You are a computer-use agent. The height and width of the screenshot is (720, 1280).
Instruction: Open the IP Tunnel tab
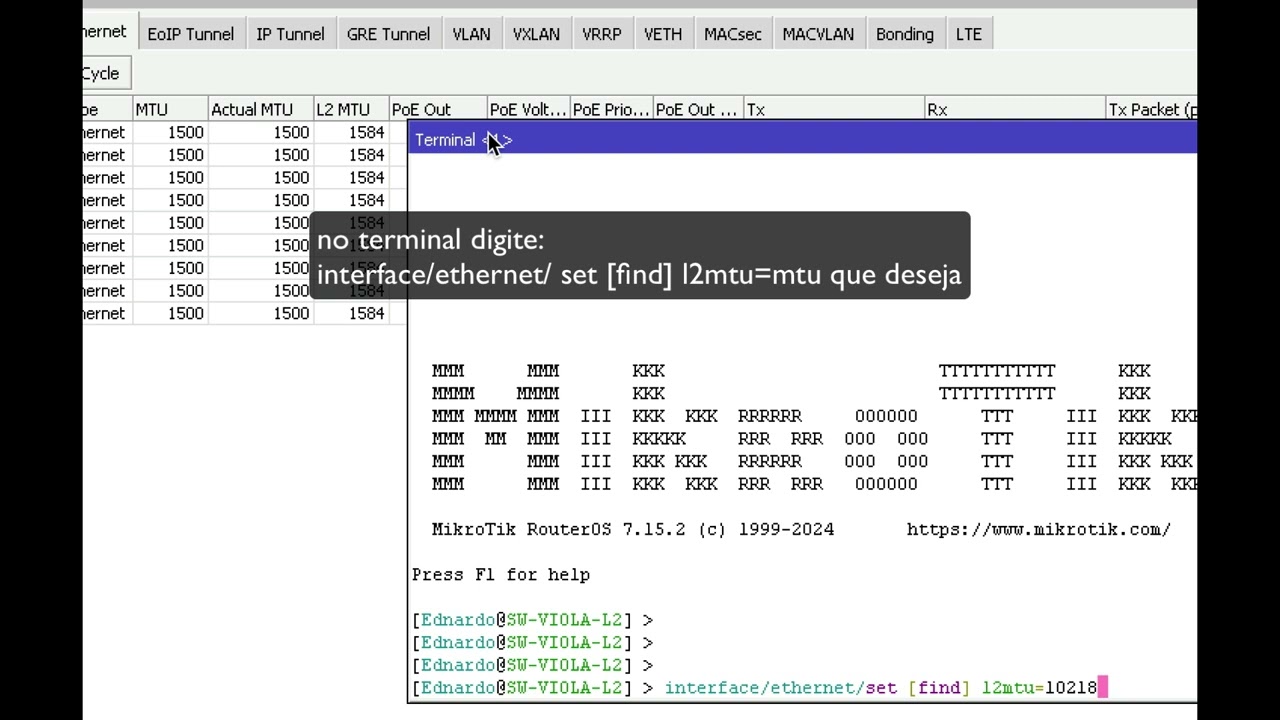tap(290, 34)
